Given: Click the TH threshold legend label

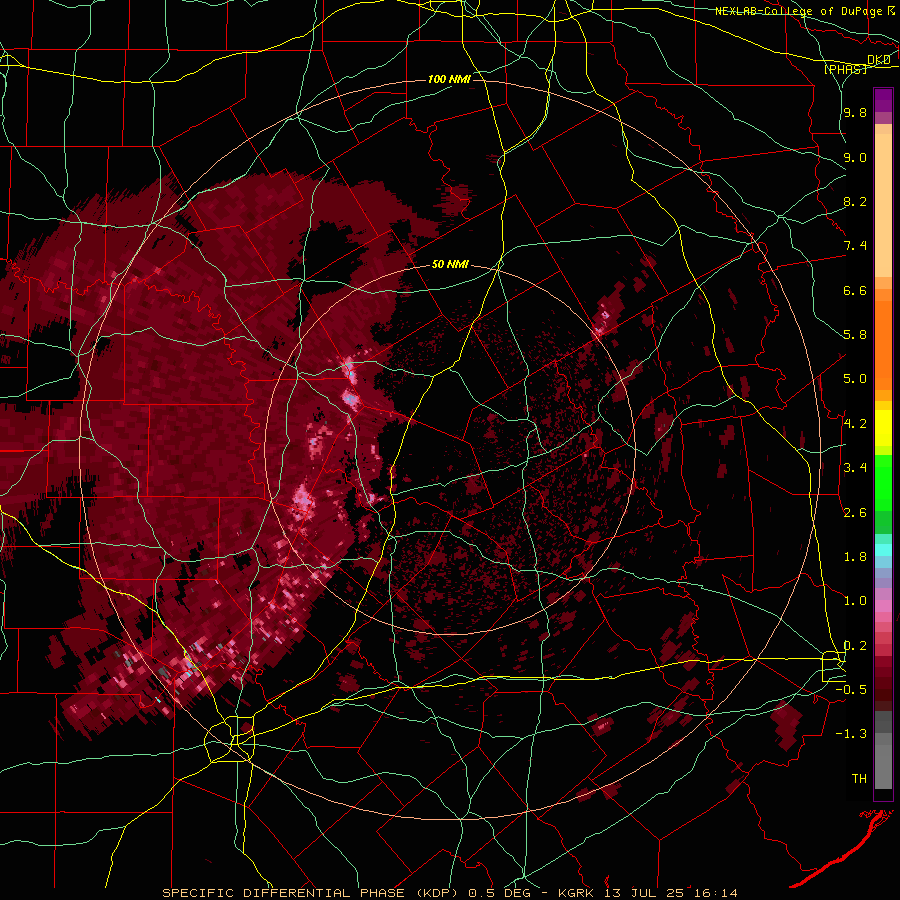Looking at the screenshot, I should (x=859, y=779).
